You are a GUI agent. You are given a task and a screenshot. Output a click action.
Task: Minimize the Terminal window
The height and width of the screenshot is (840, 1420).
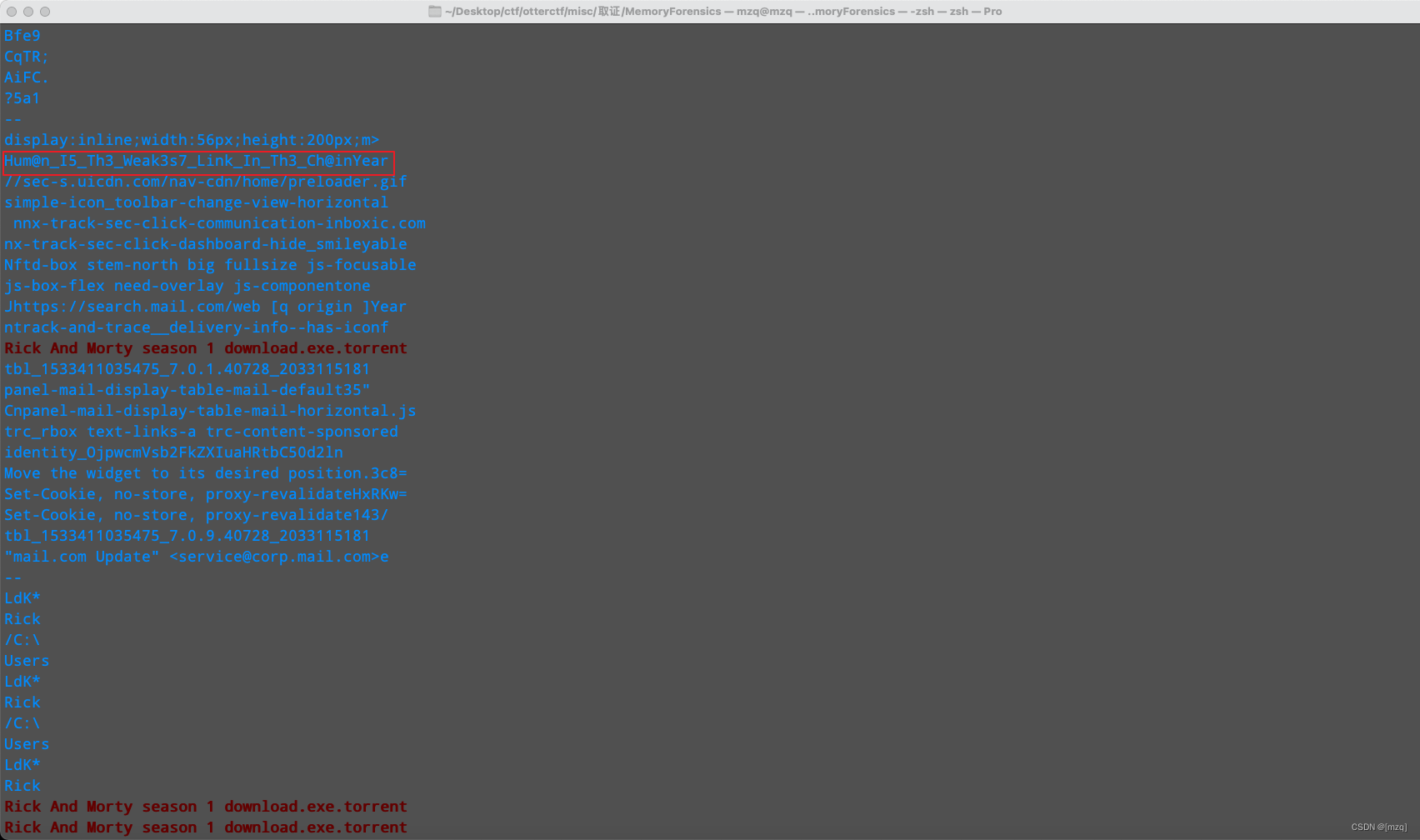27,11
